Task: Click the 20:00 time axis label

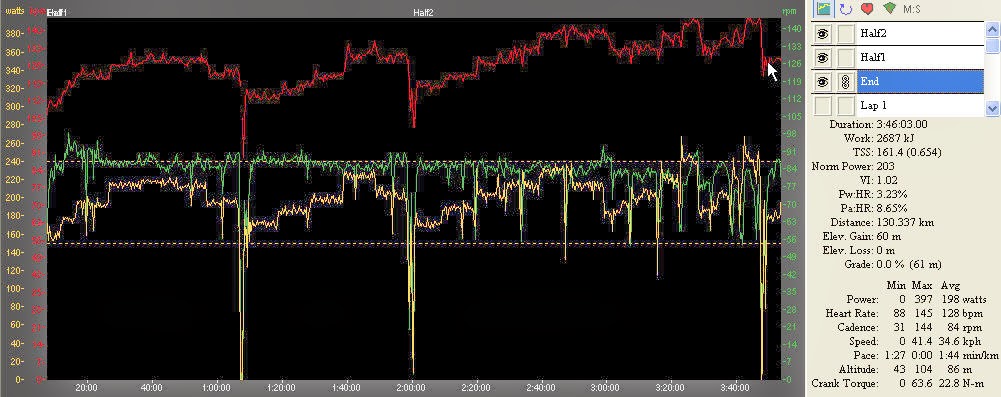Action: tap(86, 387)
